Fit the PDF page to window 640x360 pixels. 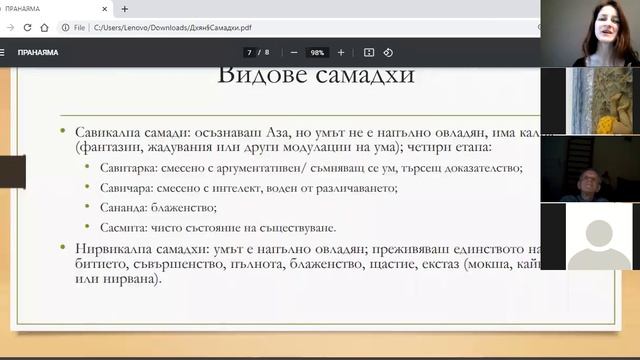tap(369, 52)
